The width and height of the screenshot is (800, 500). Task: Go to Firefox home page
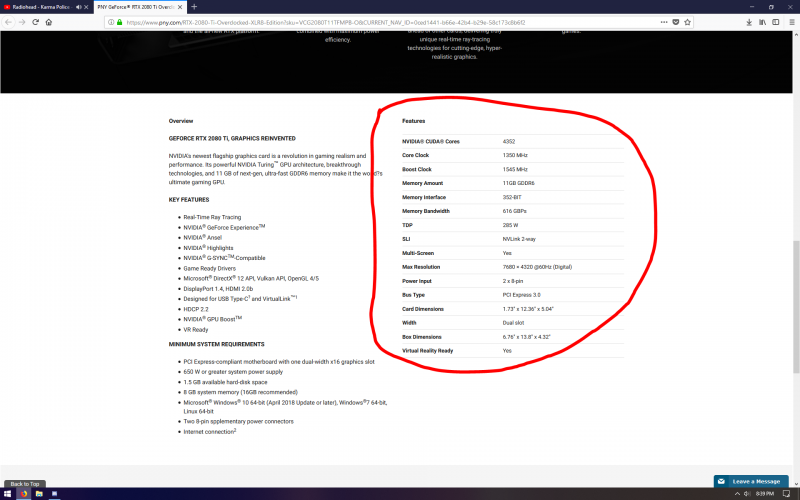pos(49,22)
